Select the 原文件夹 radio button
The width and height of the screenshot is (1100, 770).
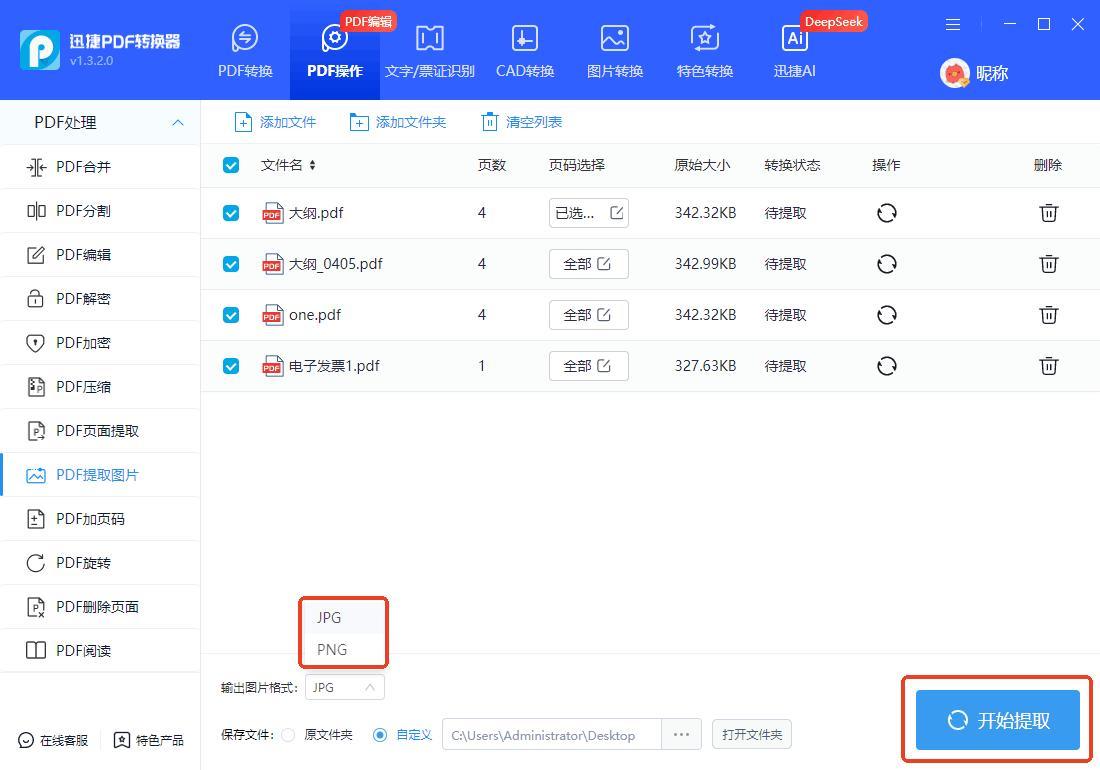tap(288, 735)
